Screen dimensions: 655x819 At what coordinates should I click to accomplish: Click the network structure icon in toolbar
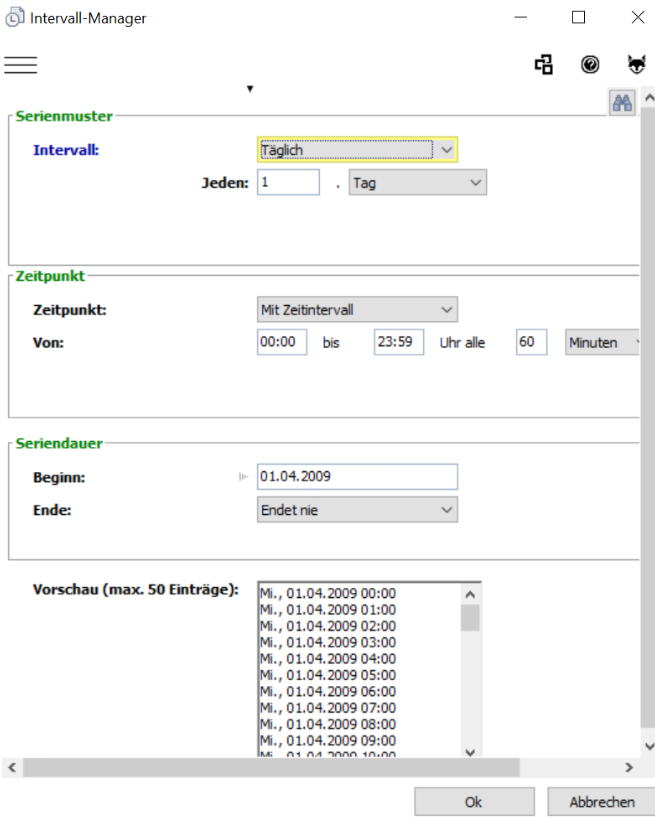[544, 65]
